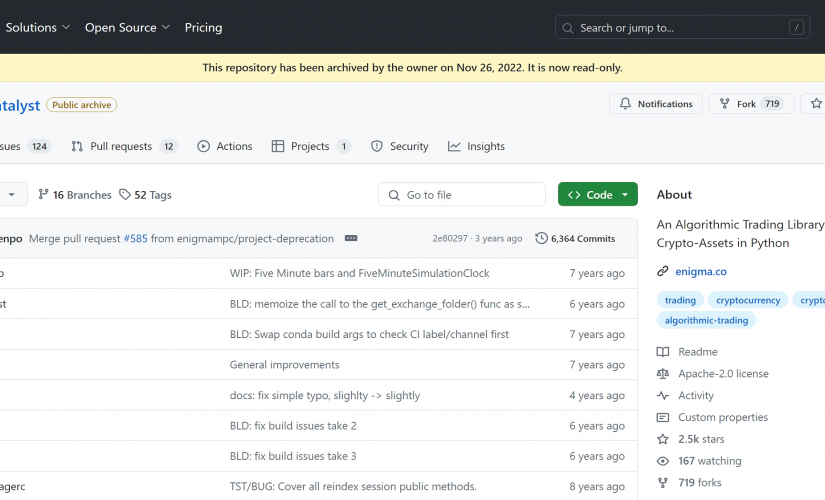
Task: Click the bell icon in Notifications
Action: point(625,104)
